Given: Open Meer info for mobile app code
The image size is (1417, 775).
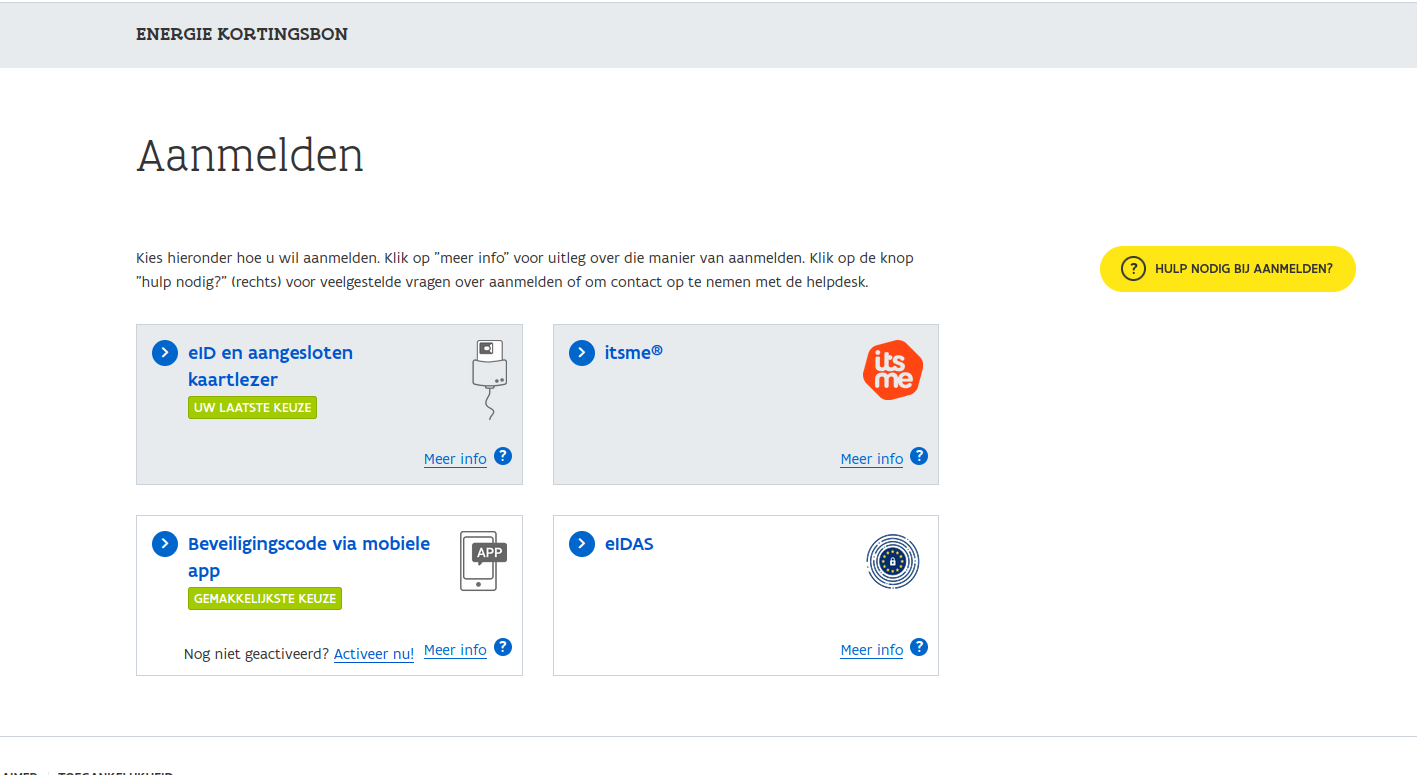Looking at the screenshot, I should point(455,650).
